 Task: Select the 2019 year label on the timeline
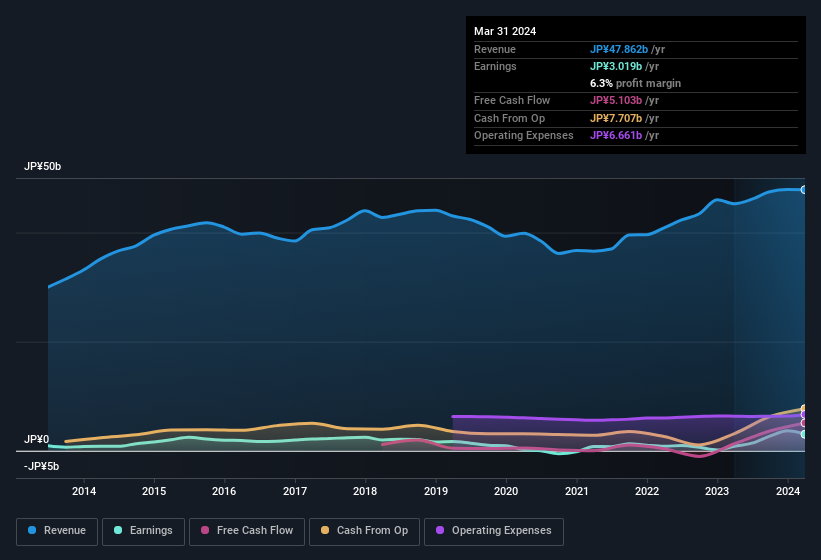(436, 491)
